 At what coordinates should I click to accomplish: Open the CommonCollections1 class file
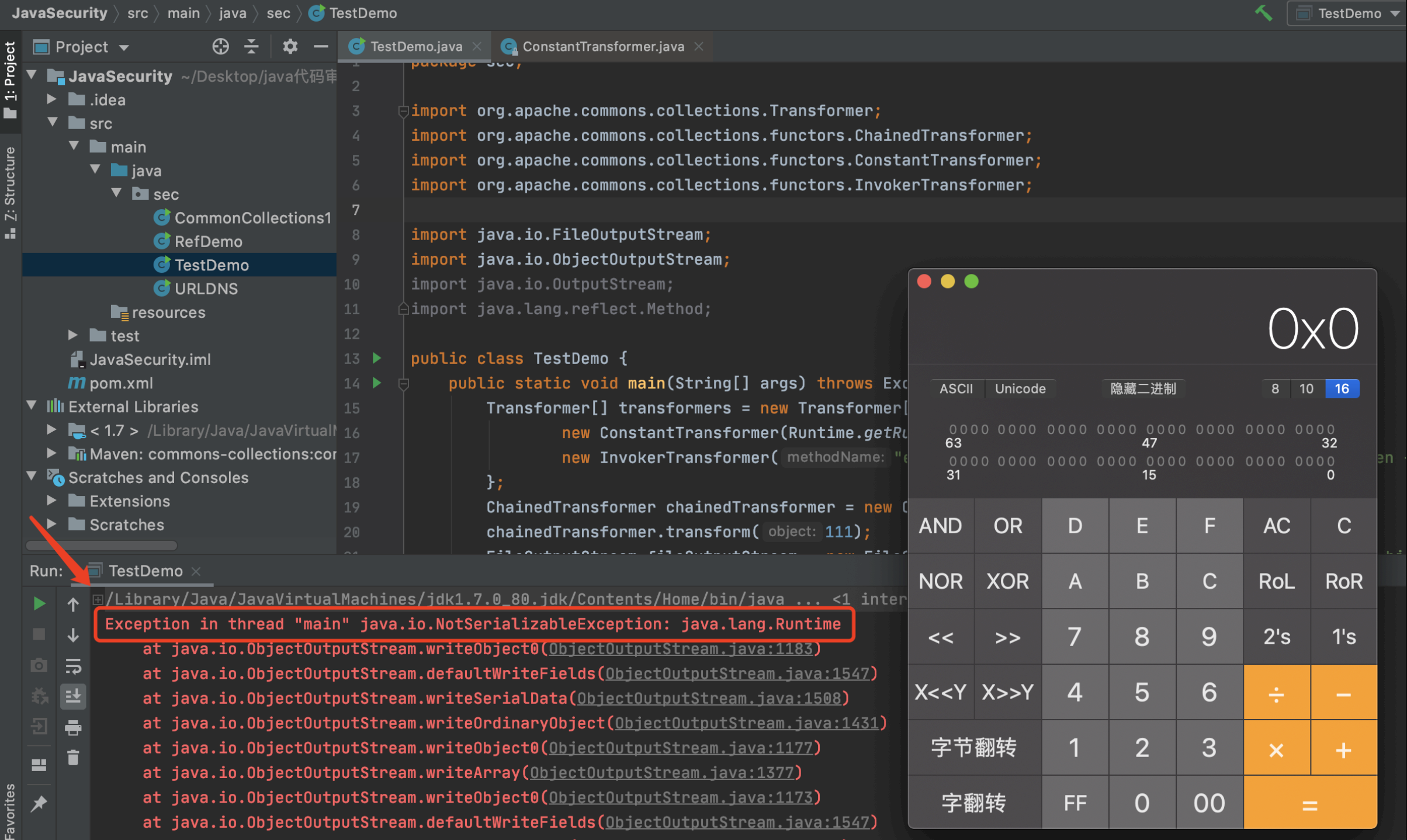(x=252, y=218)
